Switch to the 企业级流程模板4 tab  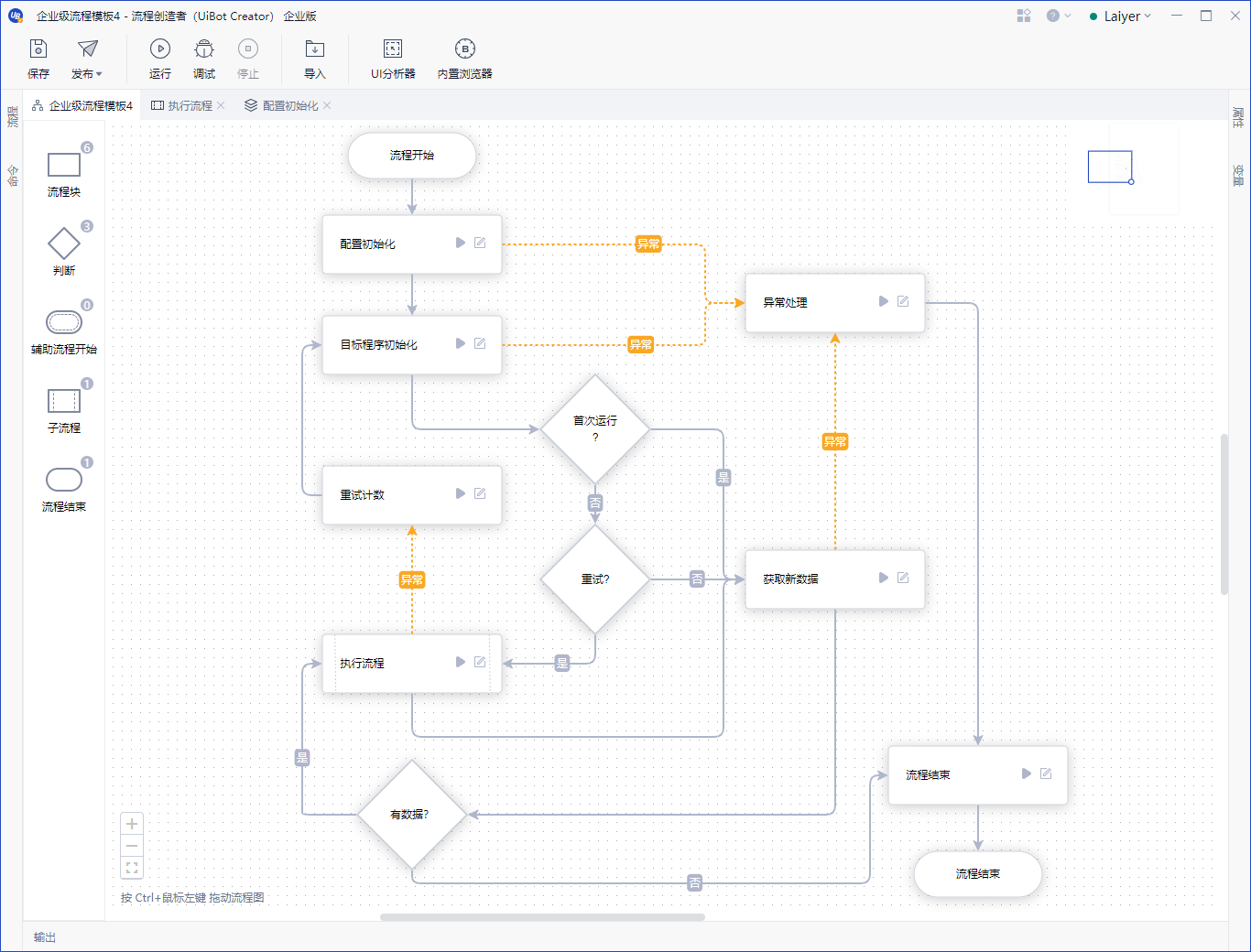82,105
